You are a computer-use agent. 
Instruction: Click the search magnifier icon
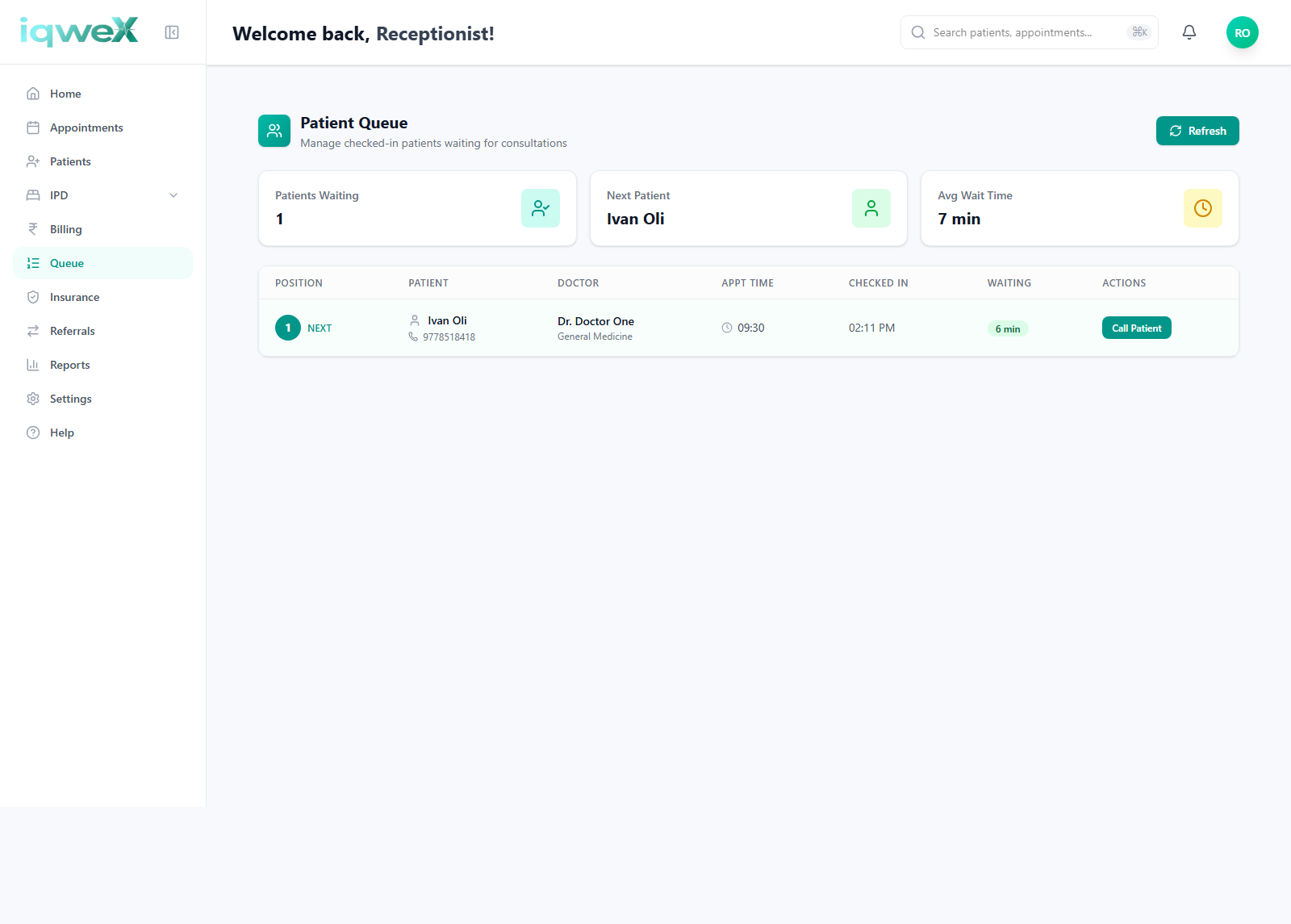[x=918, y=32]
